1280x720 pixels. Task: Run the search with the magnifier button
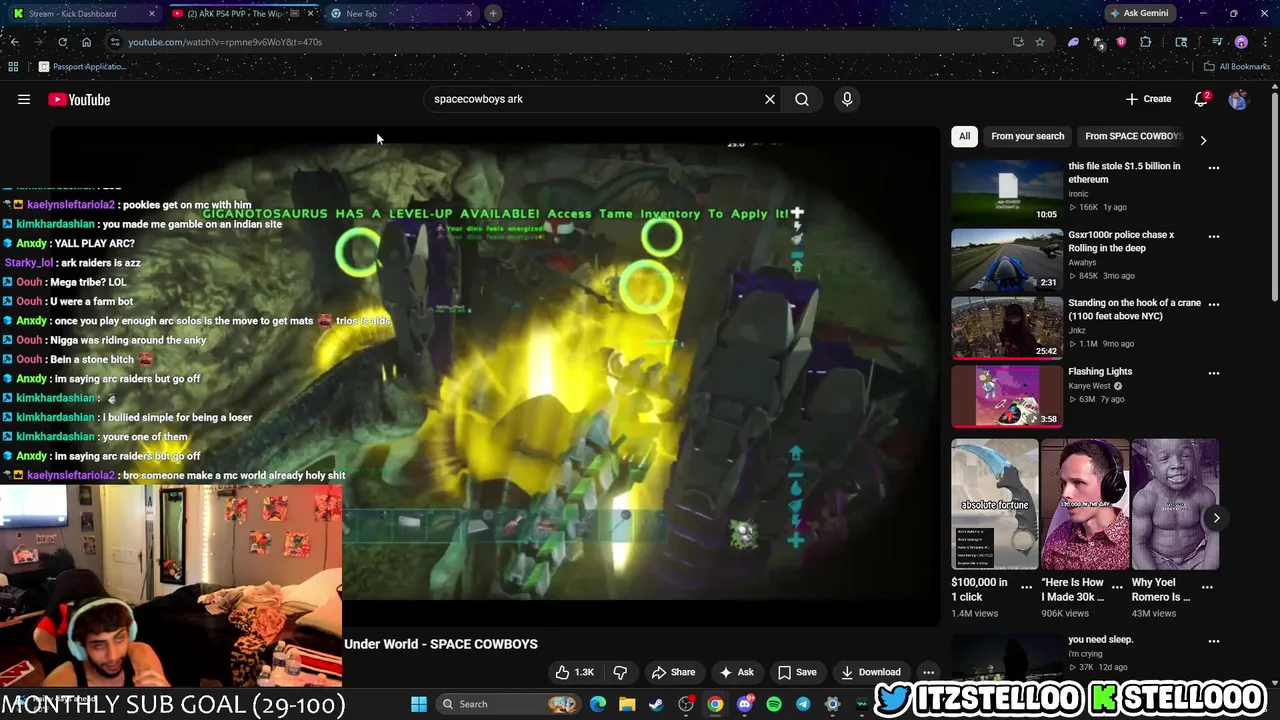[x=802, y=99]
